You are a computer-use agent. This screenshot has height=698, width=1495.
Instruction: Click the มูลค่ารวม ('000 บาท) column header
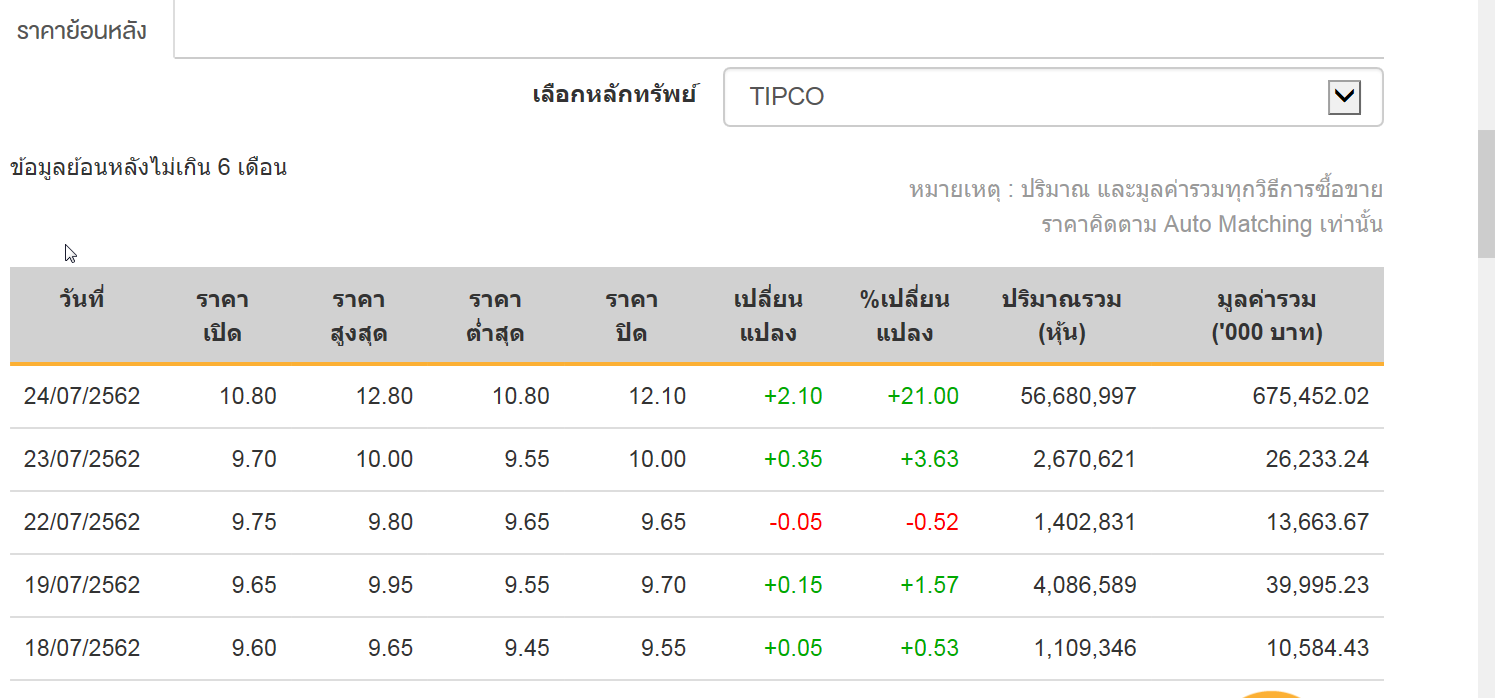coord(1266,316)
